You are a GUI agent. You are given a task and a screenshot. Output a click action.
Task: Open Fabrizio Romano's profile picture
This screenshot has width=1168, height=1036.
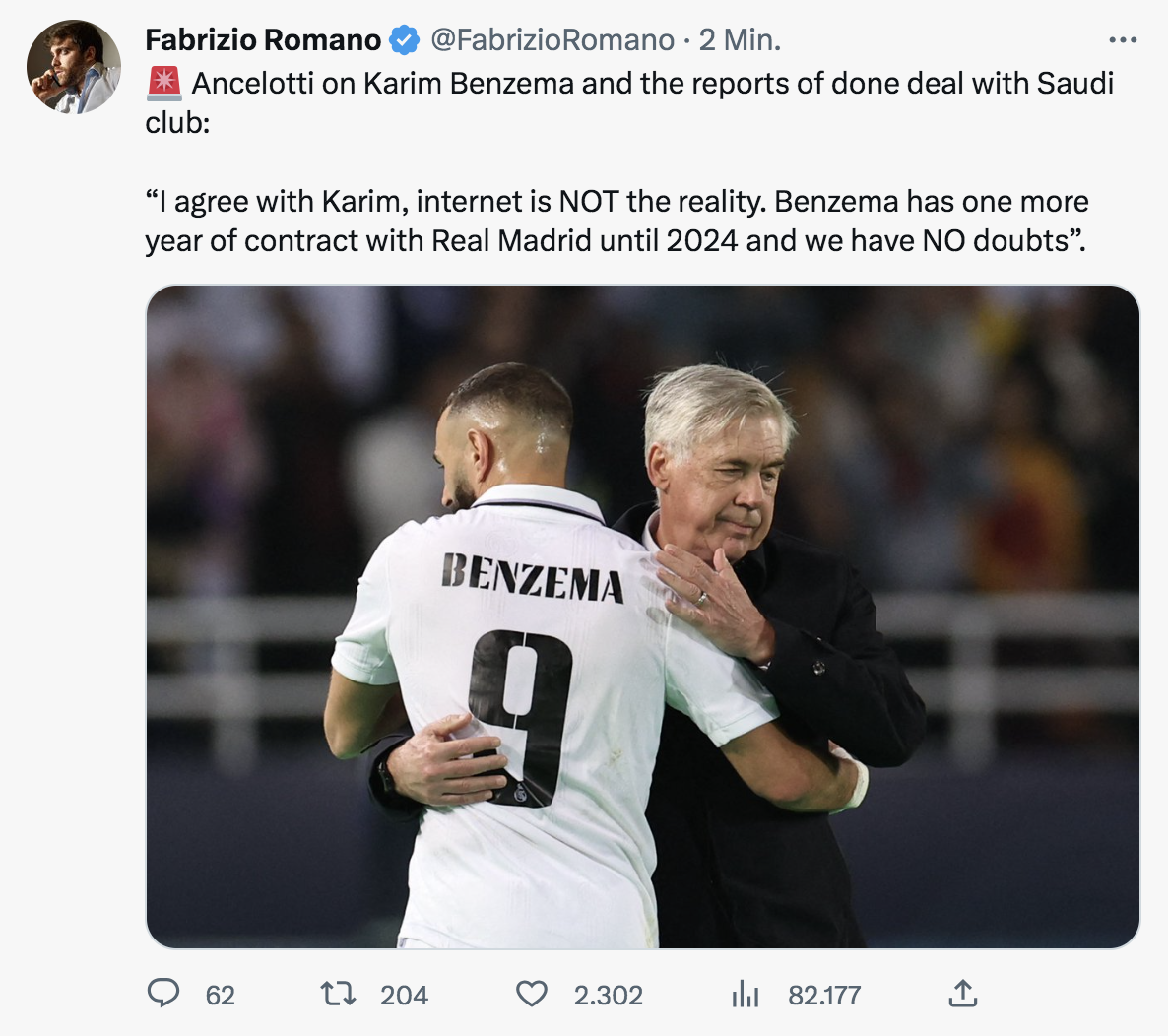pos(74,66)
